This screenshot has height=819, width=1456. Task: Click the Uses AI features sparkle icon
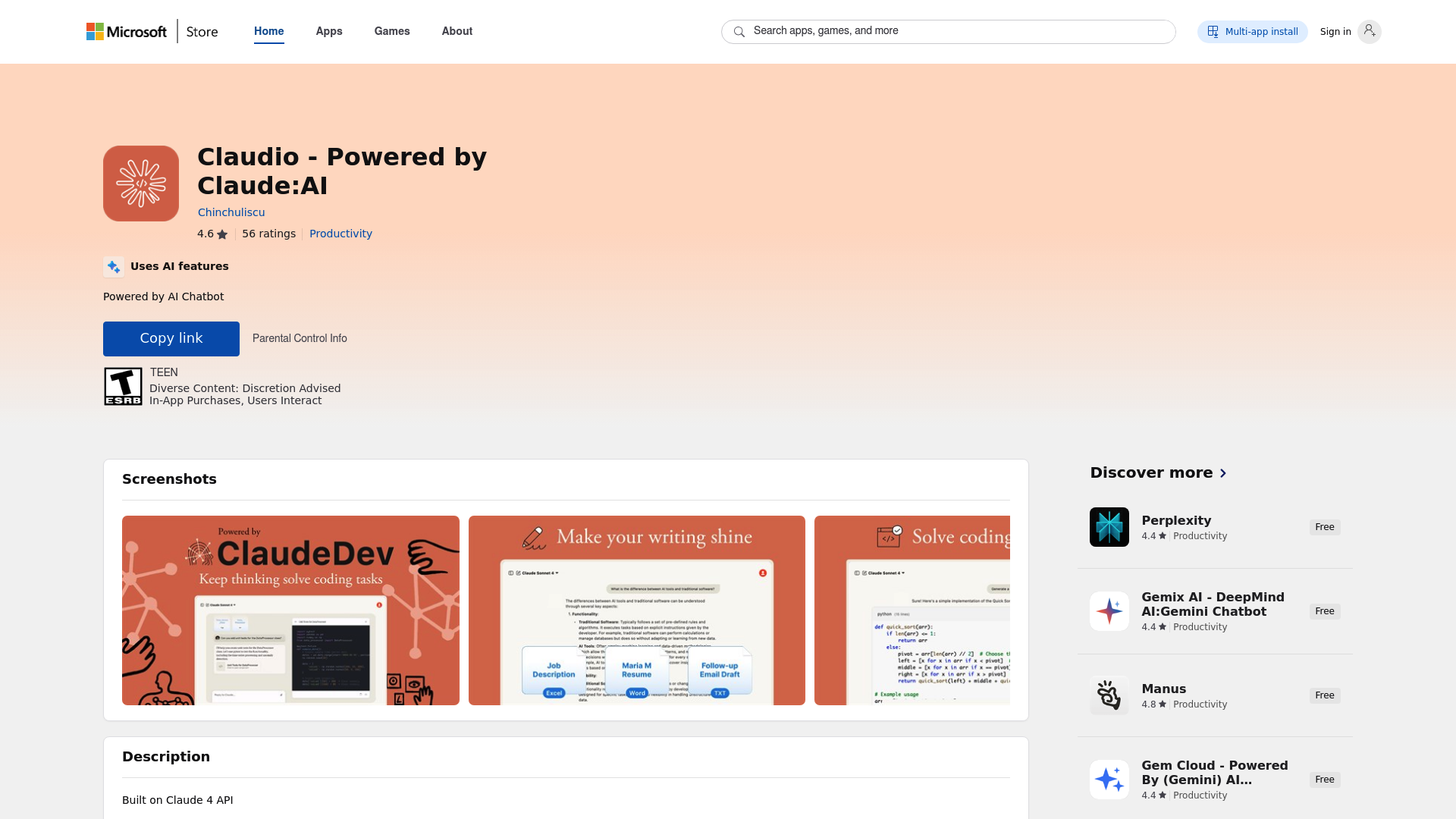[114, 266]
